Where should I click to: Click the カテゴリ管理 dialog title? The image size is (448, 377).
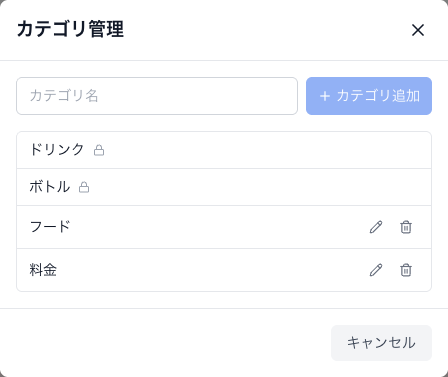click(70, 29)
